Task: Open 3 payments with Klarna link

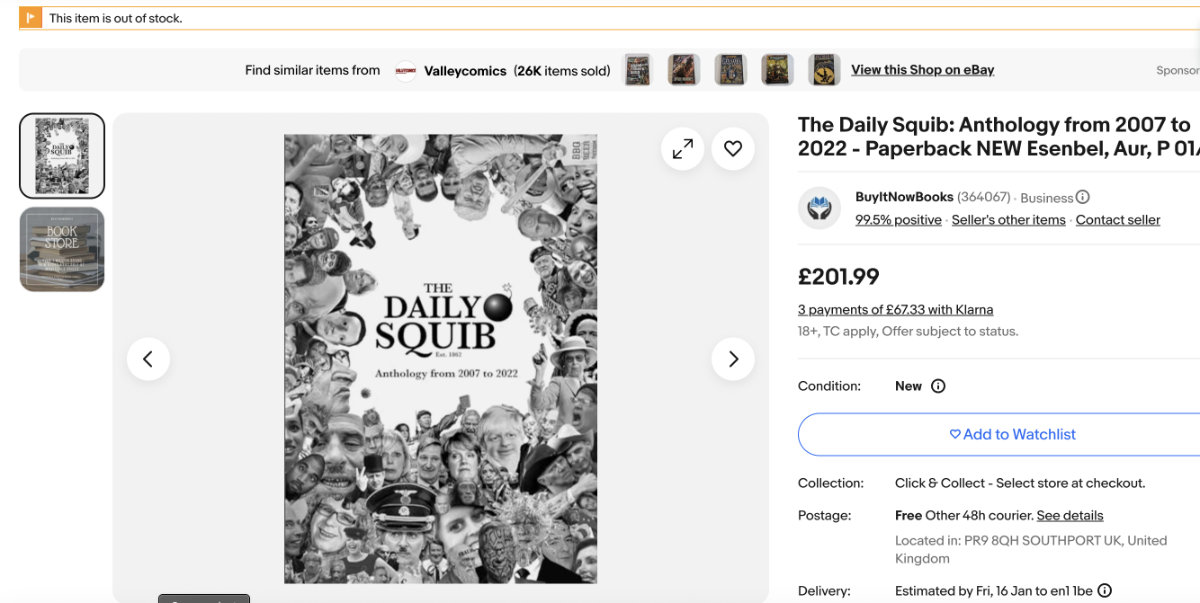Action: 895,310
